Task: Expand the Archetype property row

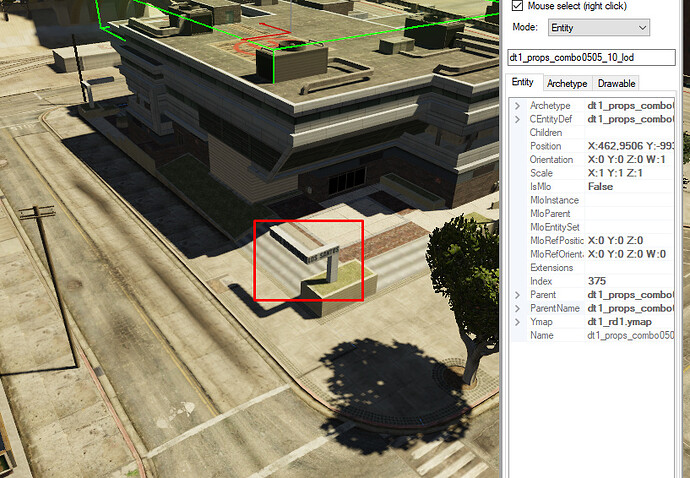Action: point(518,106)
